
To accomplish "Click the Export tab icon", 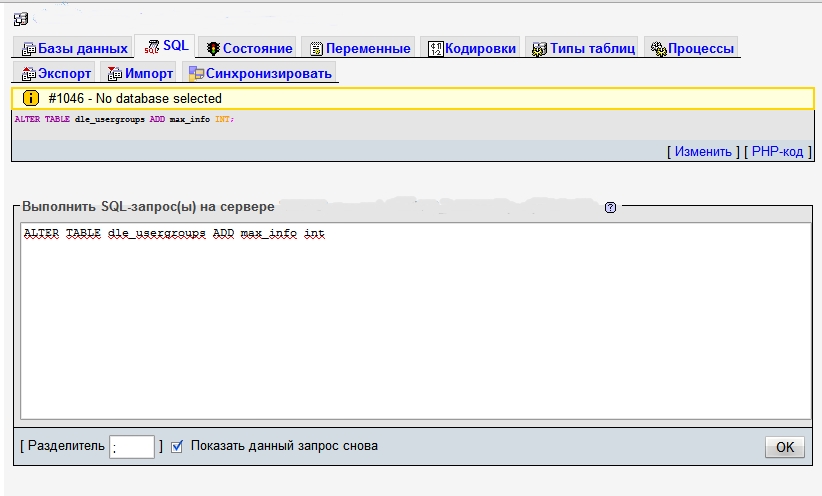I will (29, 74).
